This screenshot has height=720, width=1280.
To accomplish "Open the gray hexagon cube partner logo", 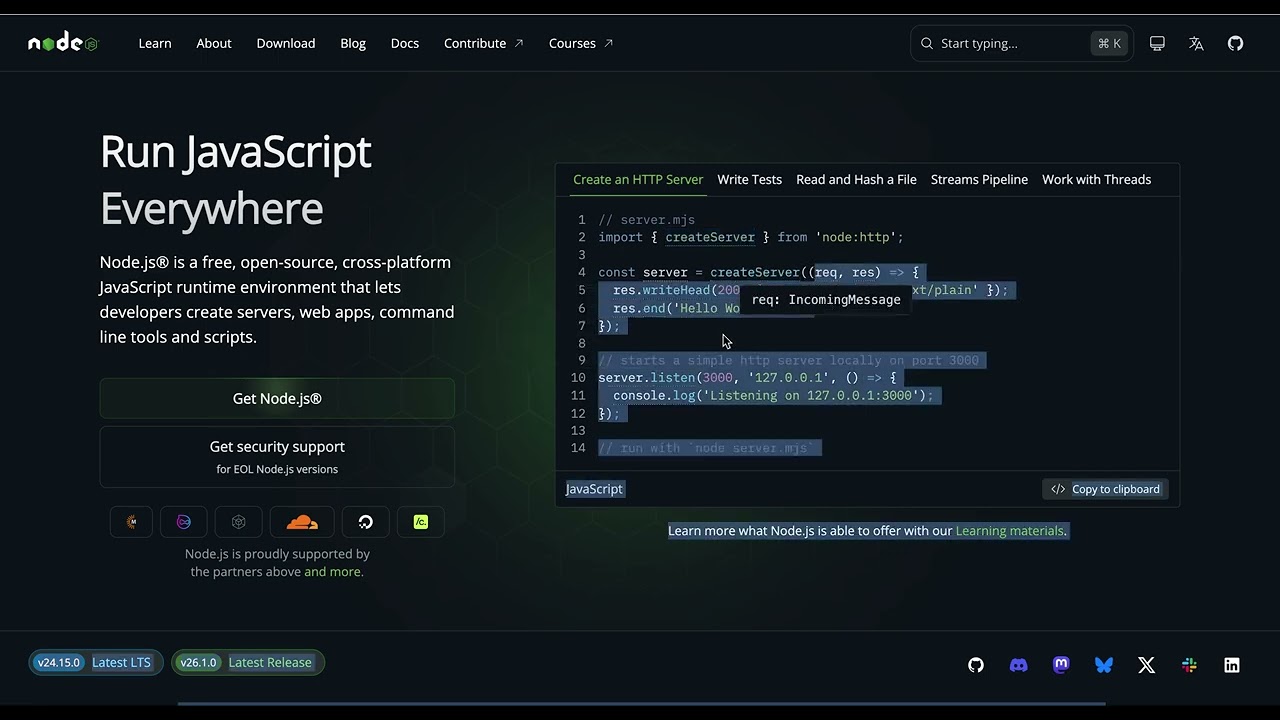I will (238, 522).
